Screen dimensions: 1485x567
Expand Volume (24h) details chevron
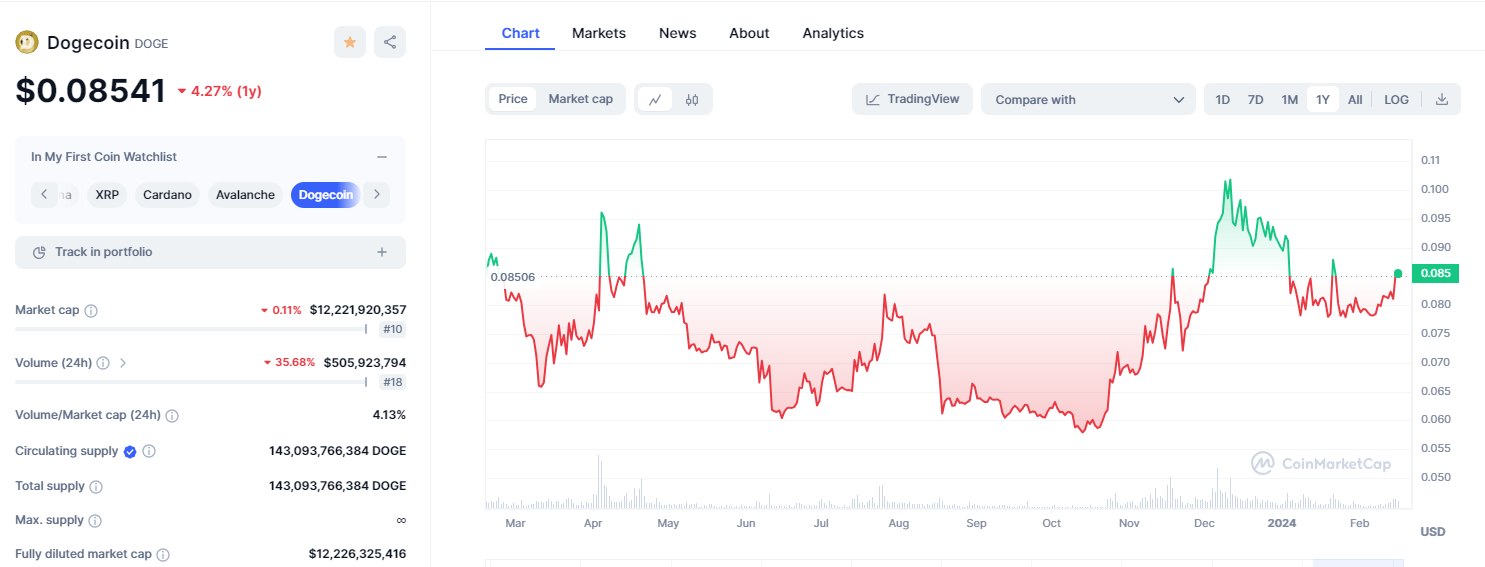coord(123,363)
